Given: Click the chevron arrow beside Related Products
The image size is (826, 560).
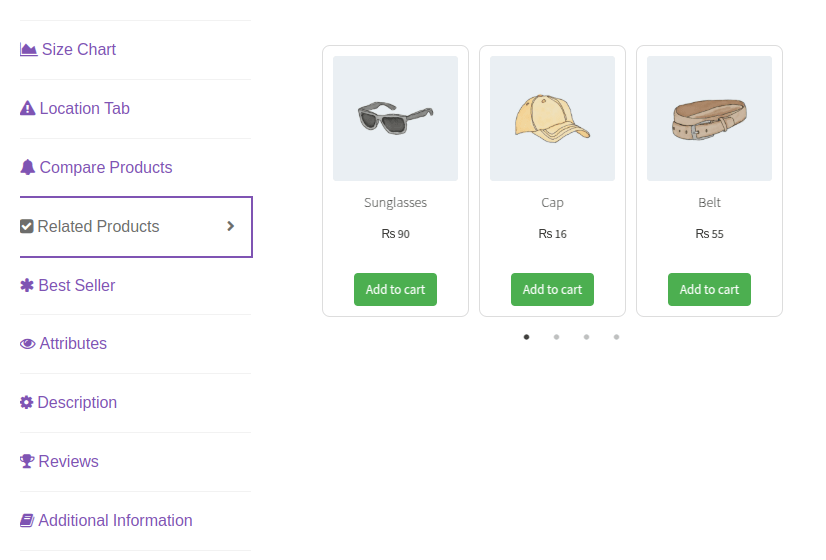Looking at the screenshot, I should click(x=230, y=226).
